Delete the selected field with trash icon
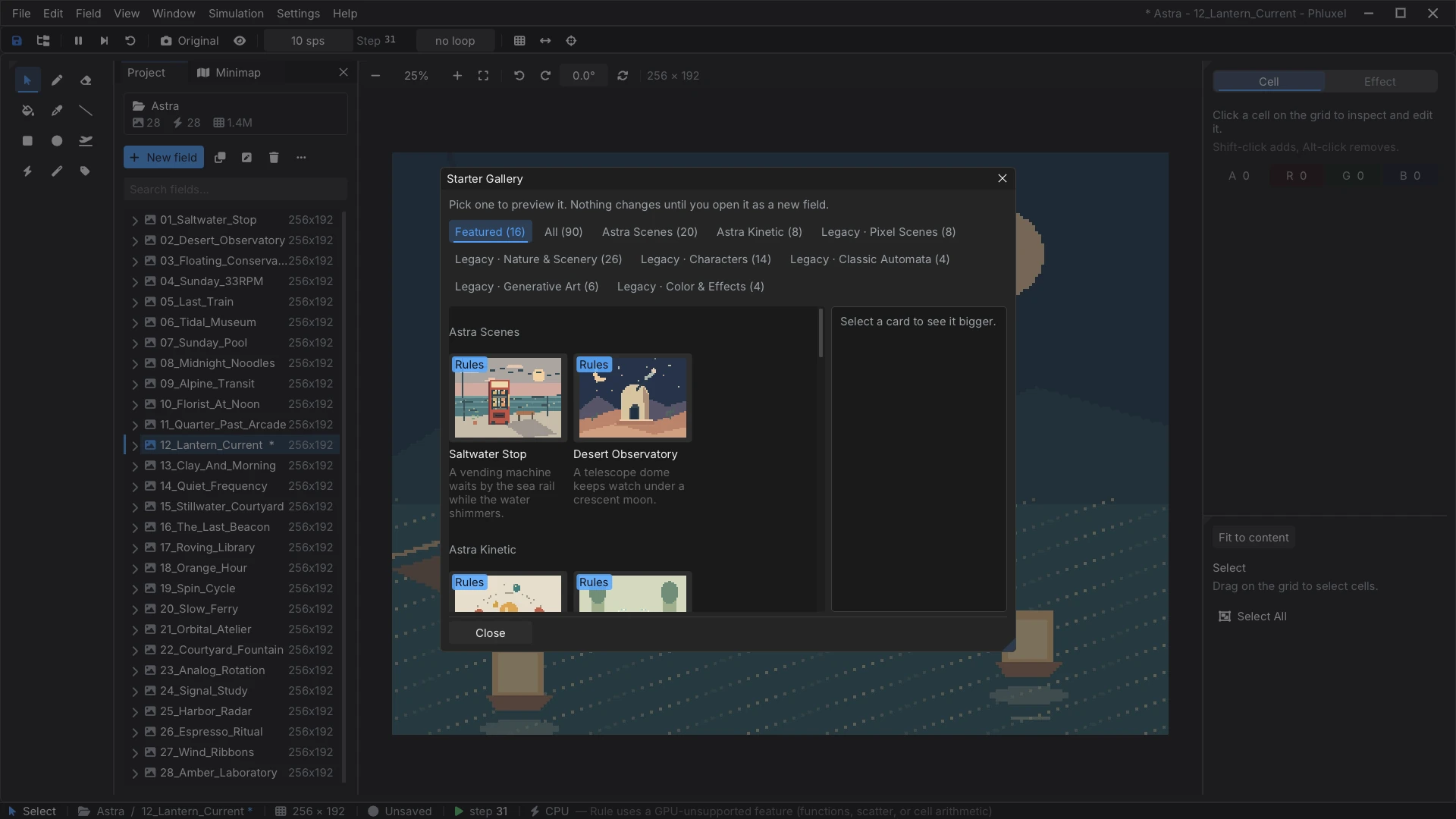 pos(274,158)
